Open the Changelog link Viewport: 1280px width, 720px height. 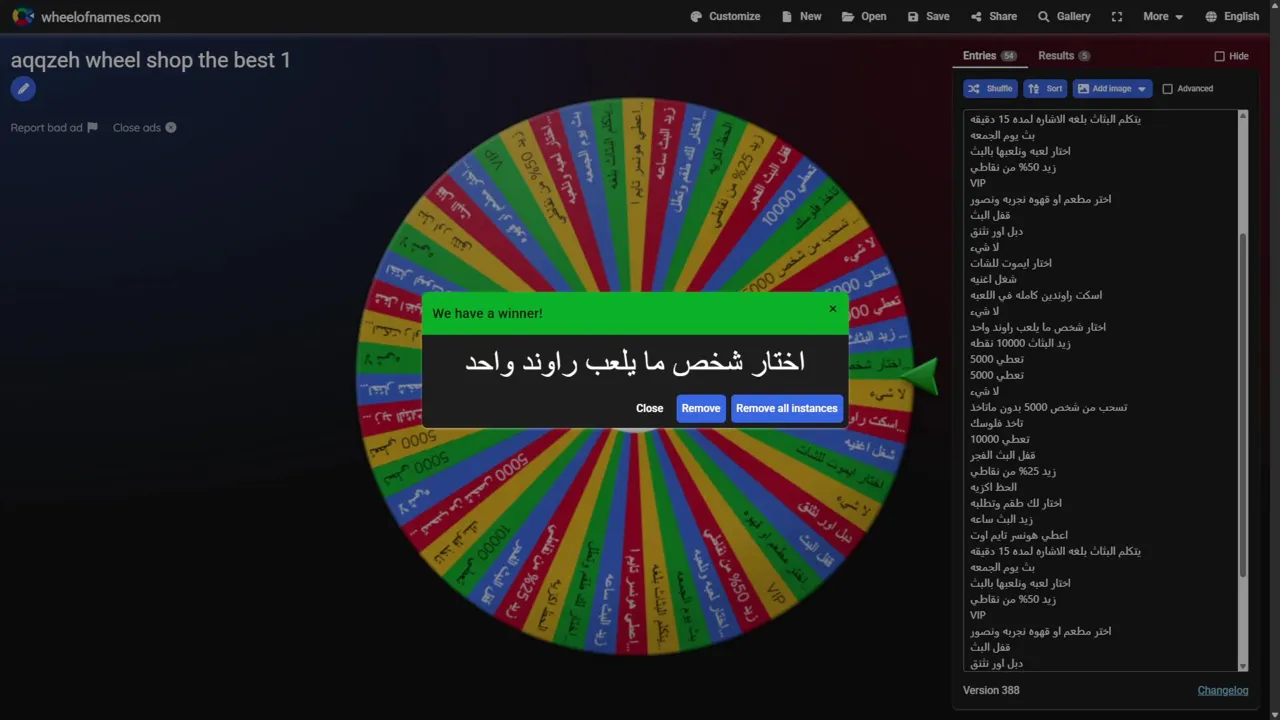pyautogui.click(x=1223, y=690)
